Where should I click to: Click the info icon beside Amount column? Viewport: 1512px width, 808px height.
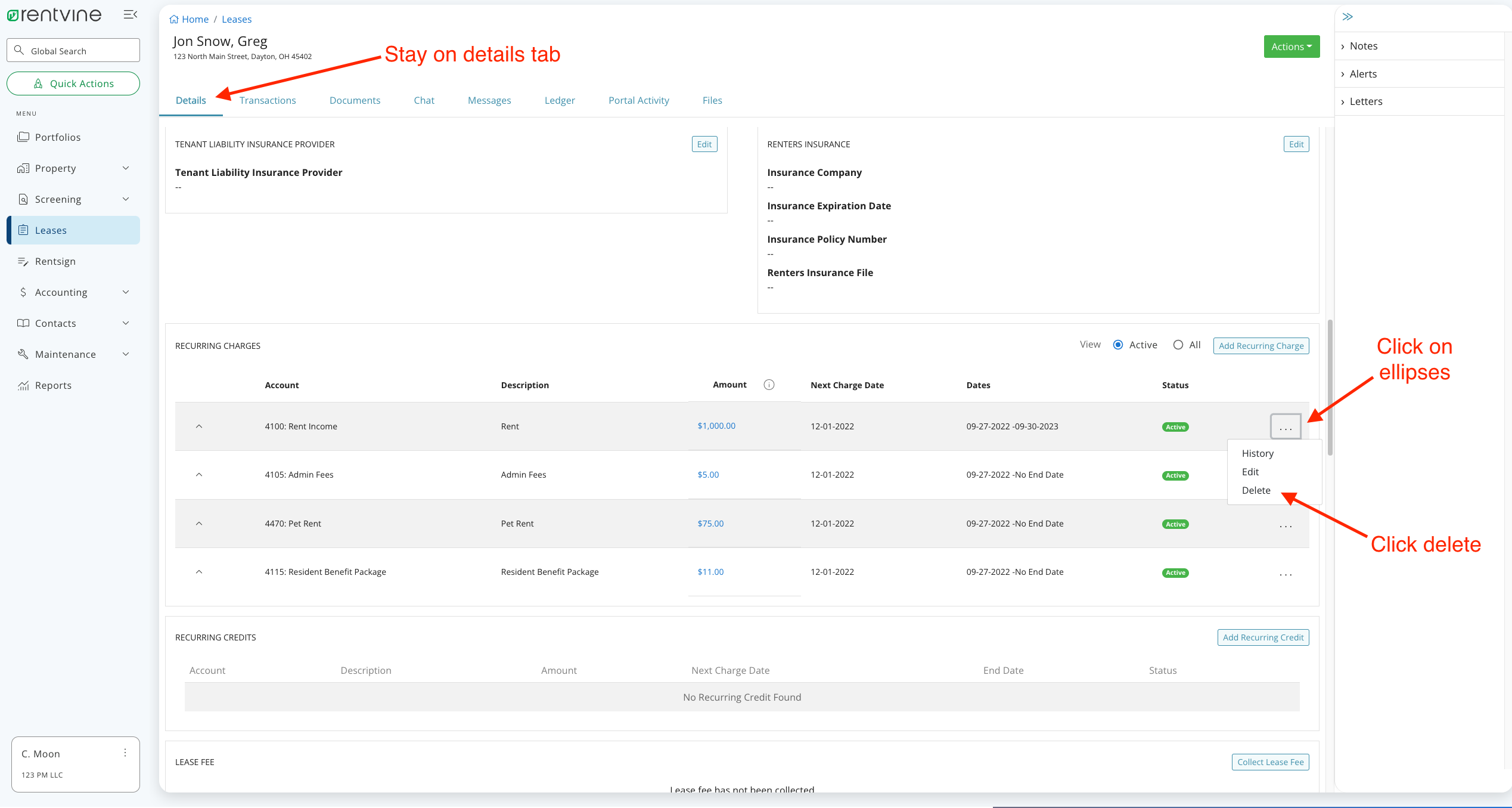click(769, 385)
